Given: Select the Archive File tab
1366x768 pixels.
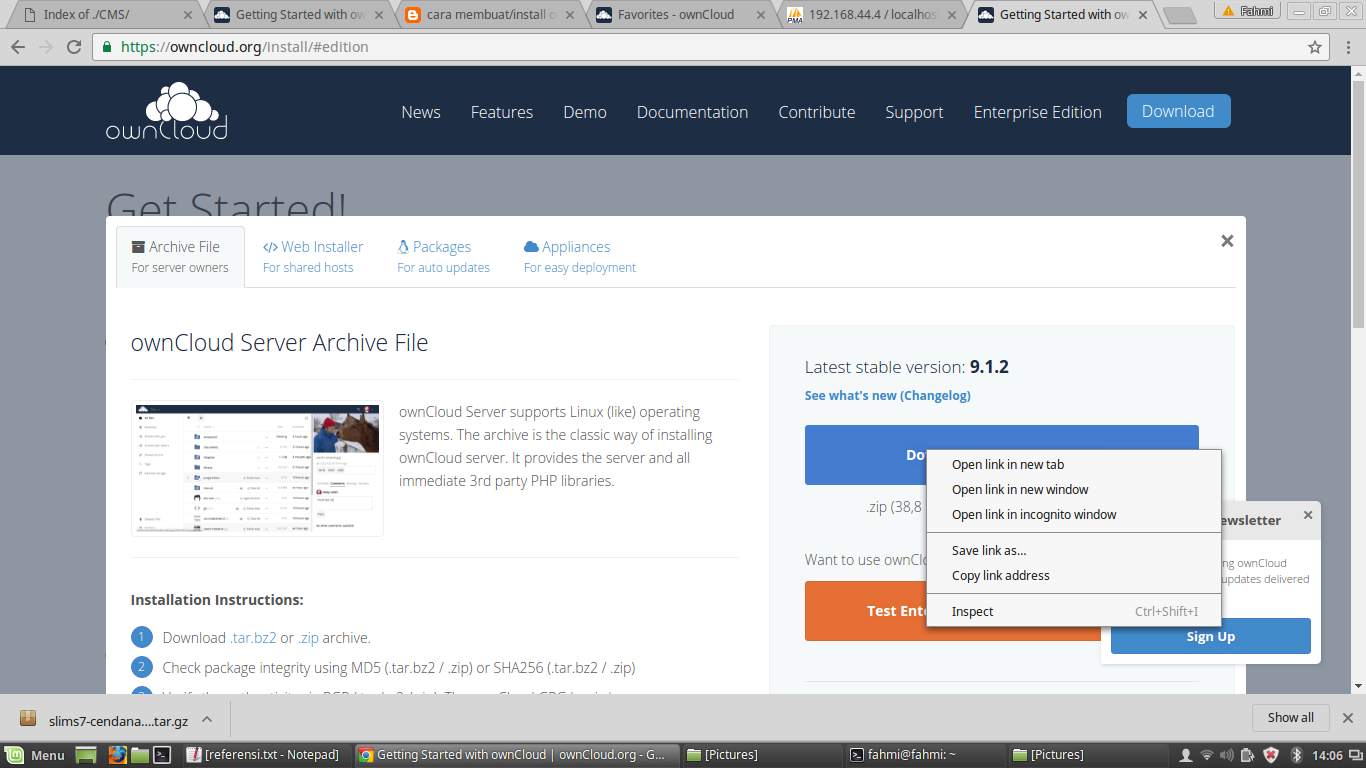Looking at the screenshot, I should tap(180, 257).
